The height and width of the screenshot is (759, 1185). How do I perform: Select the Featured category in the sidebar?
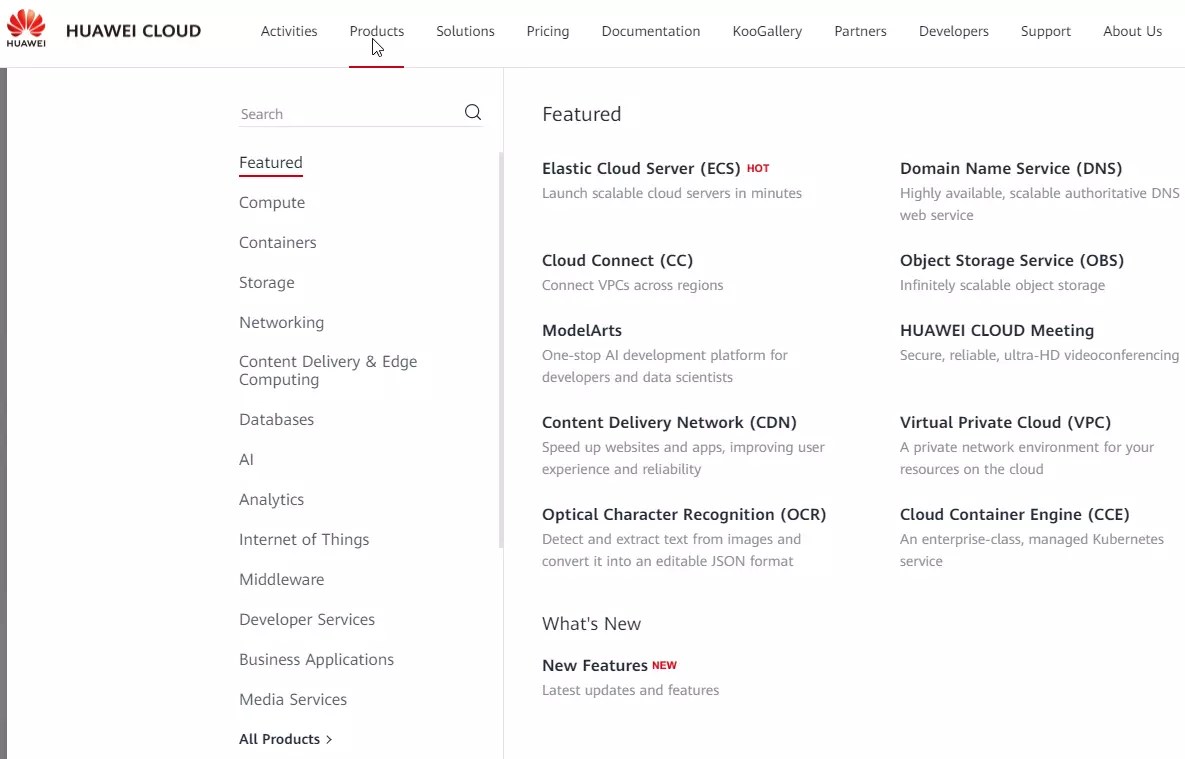click(270, 162)
